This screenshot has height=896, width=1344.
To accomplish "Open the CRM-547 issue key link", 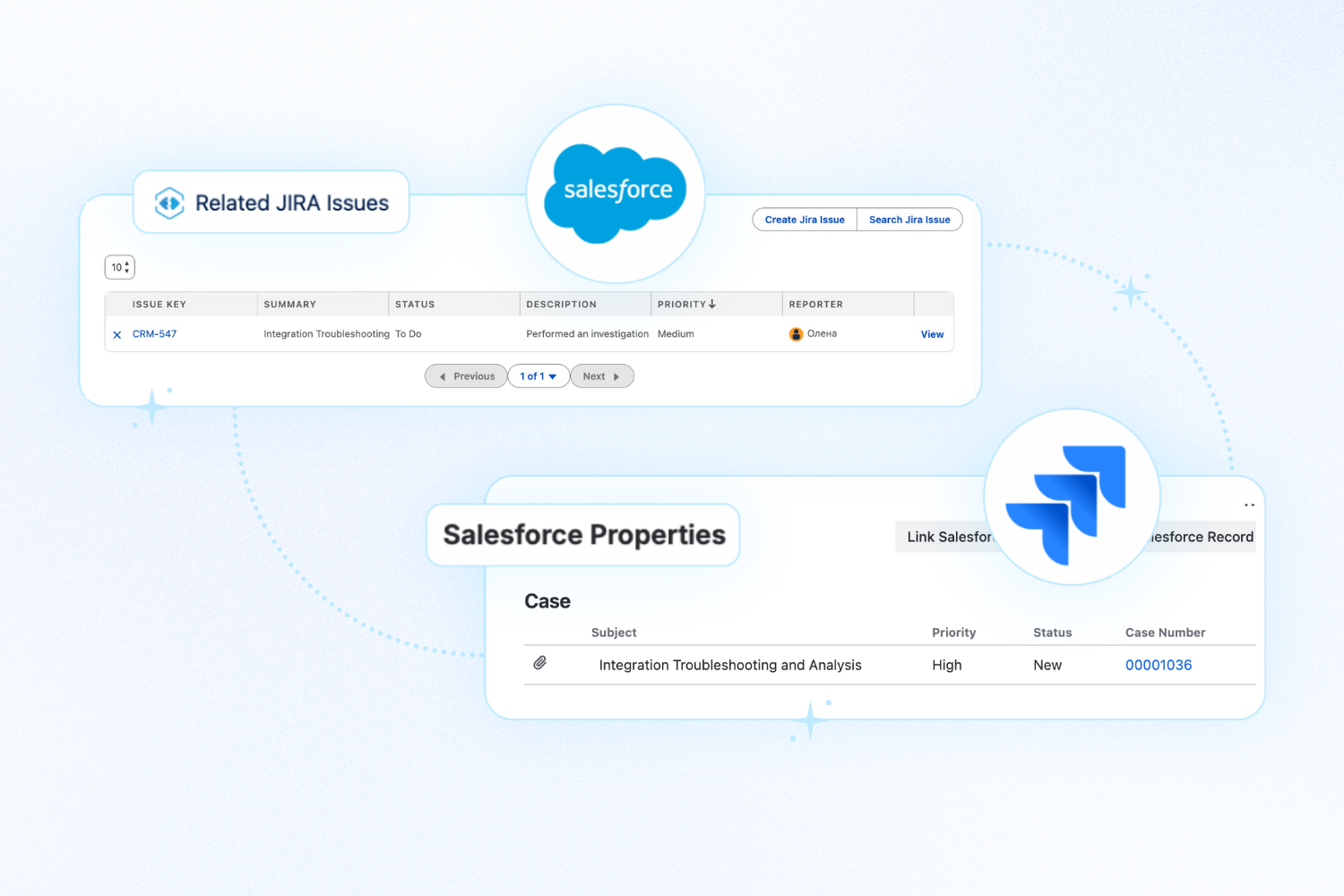I will point(154,334).
